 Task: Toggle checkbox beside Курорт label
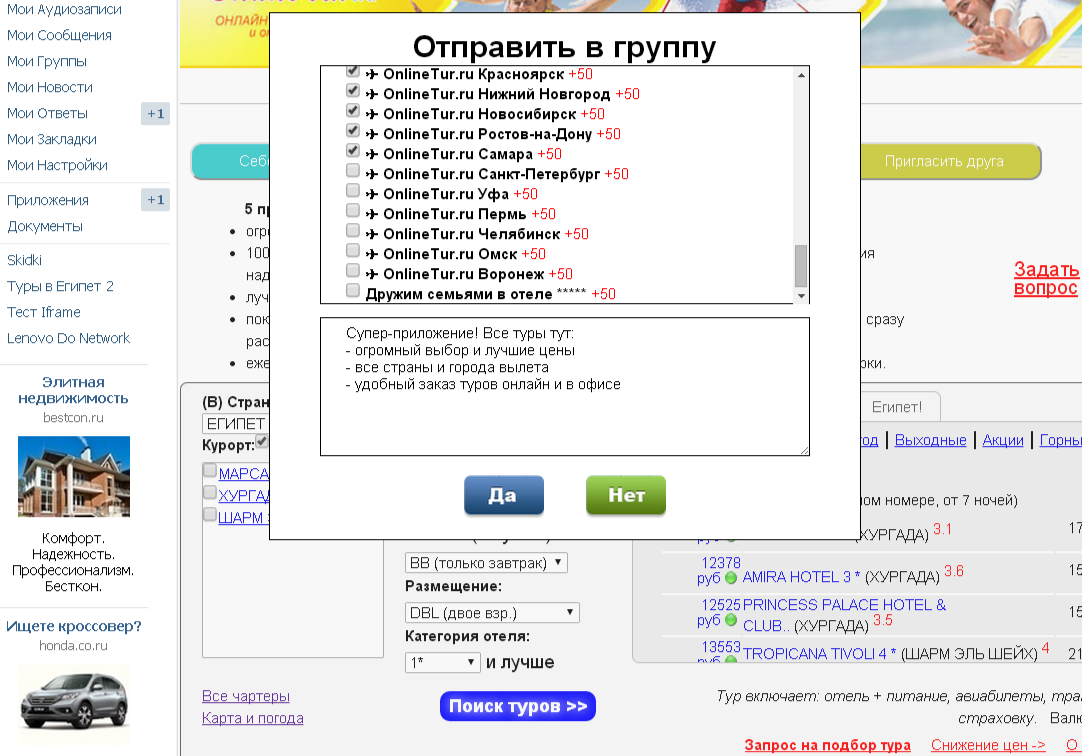262,441
